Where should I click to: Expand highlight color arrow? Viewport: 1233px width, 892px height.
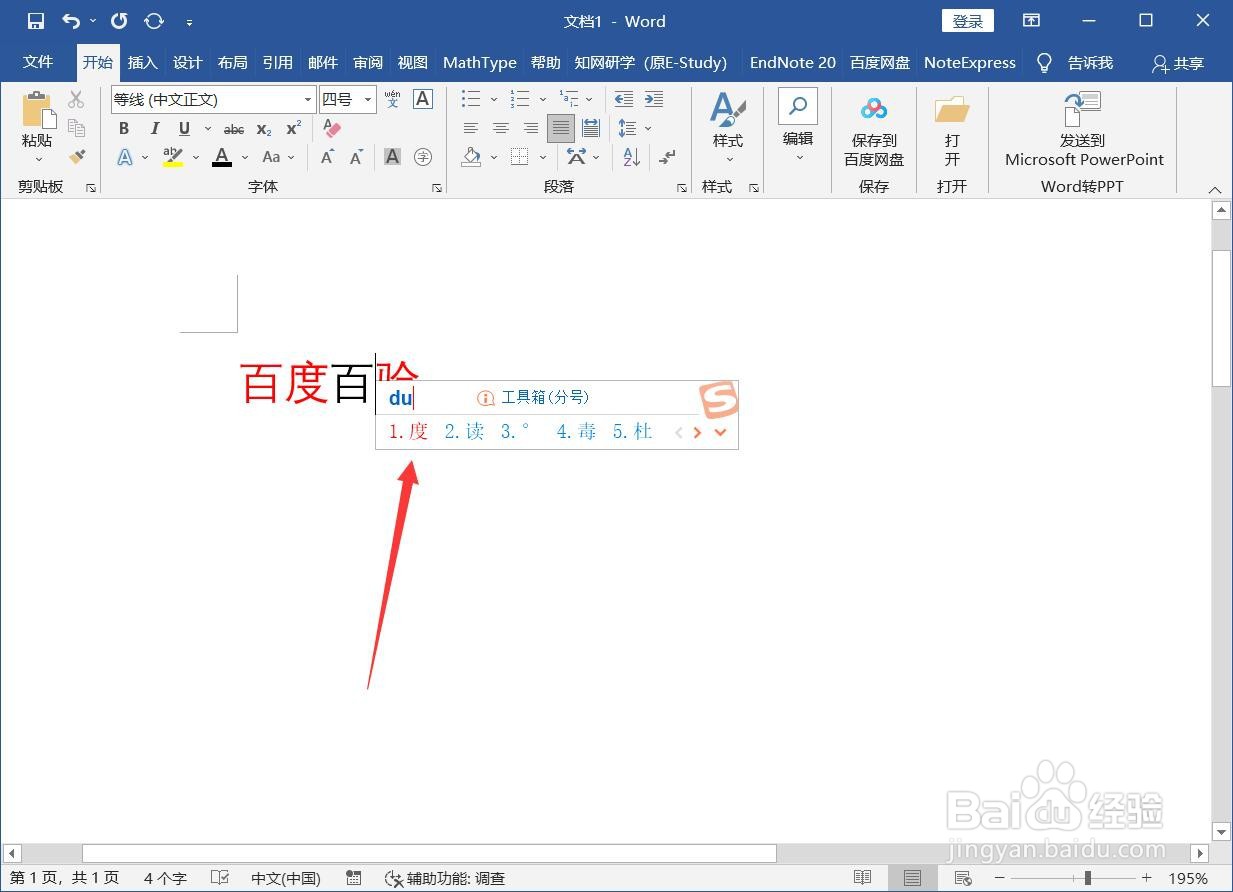tap(195, 157)
